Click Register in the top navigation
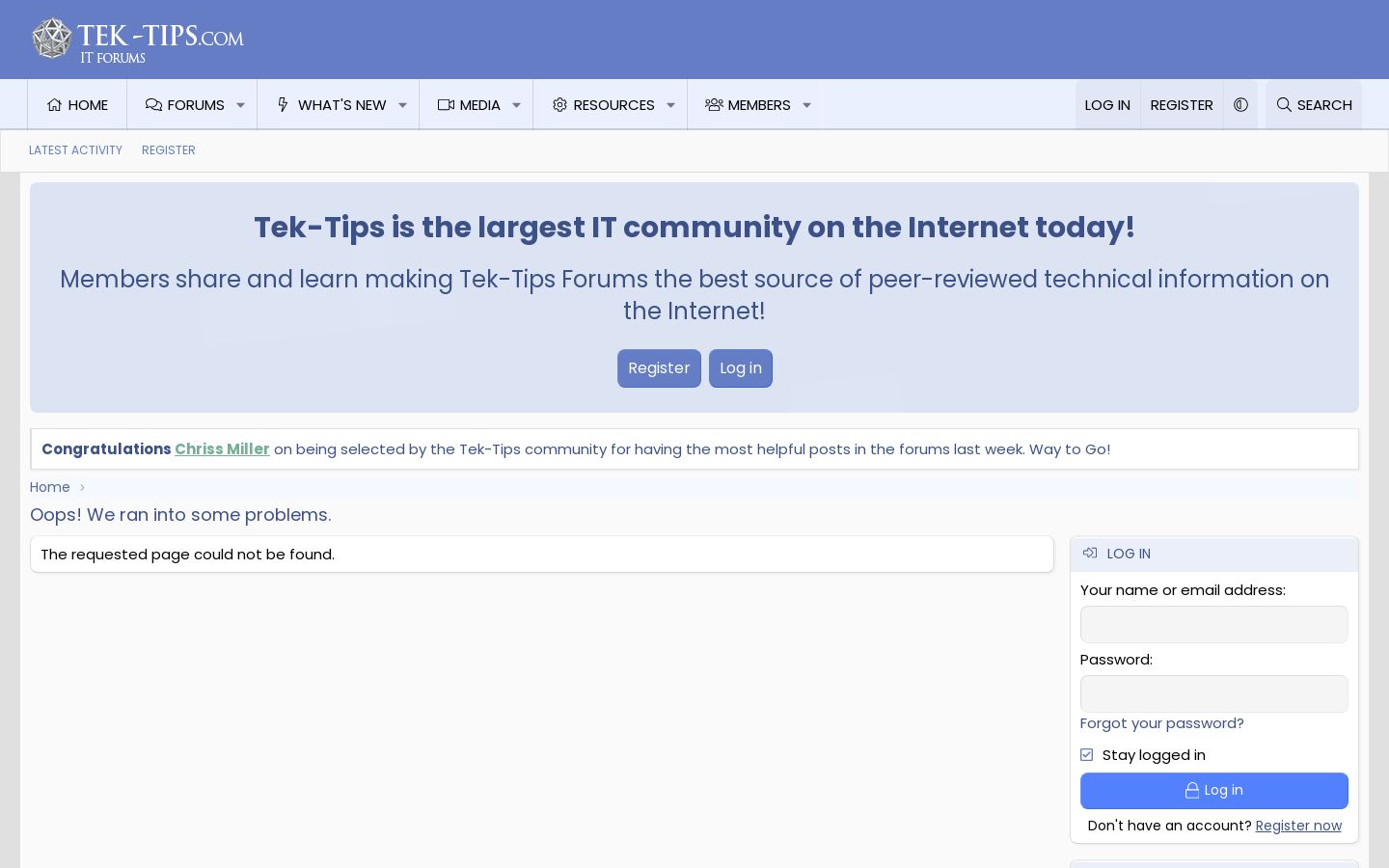The height and width of the screenshot is (868, 1389). tap(1182, 105)
